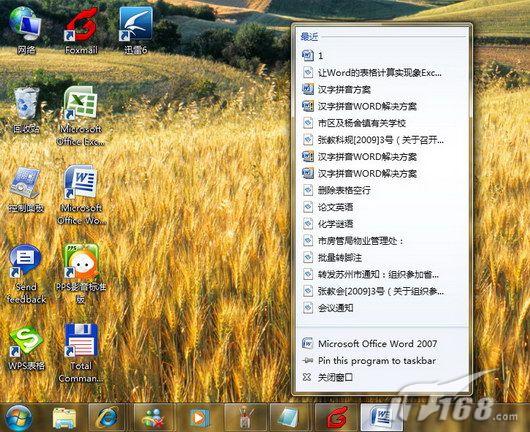Choose Pin this program to taskbar
The height and width of the screenshot is (432, 530).
click(x=383, y=361)
